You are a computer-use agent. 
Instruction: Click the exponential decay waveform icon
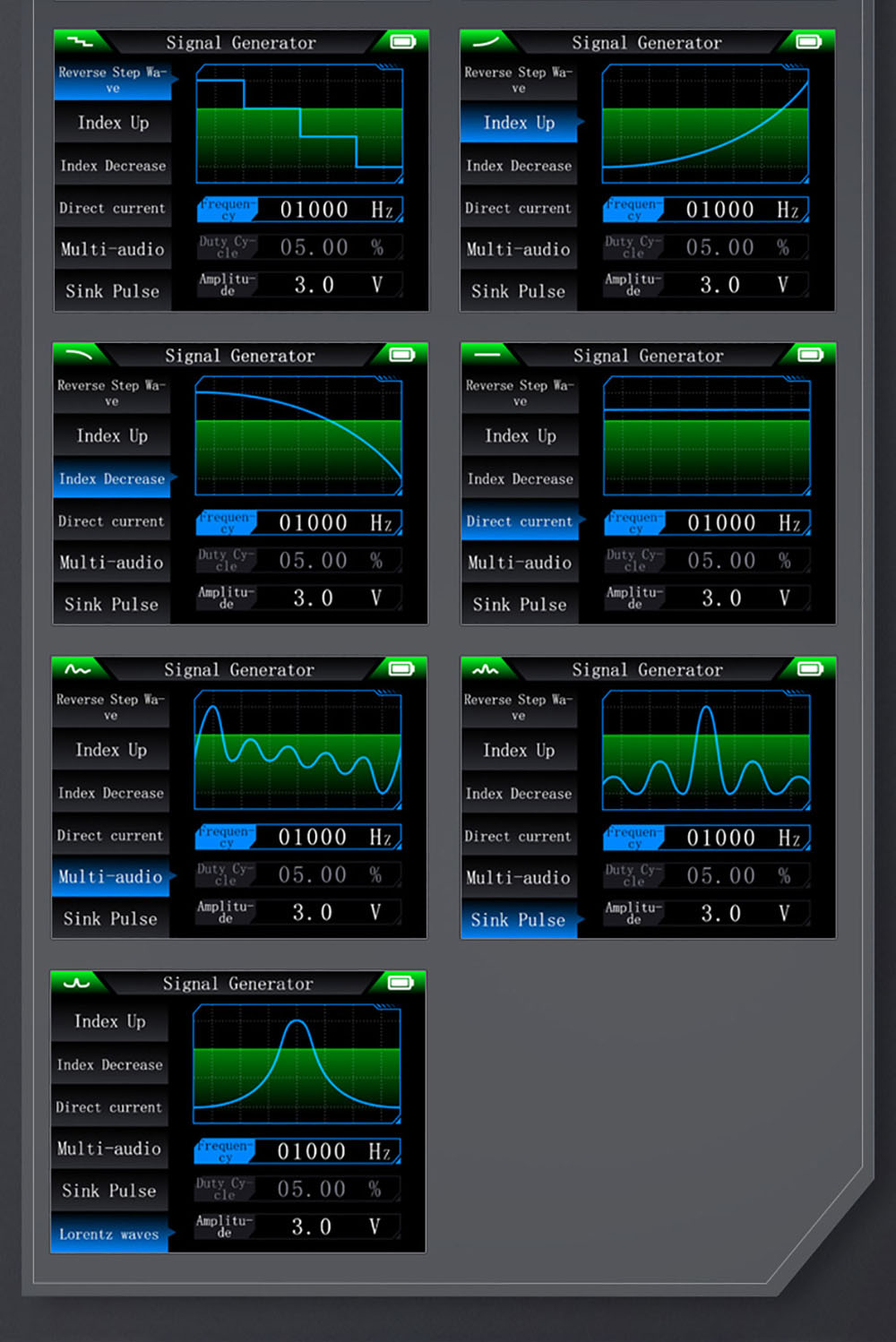click(79, 355)
